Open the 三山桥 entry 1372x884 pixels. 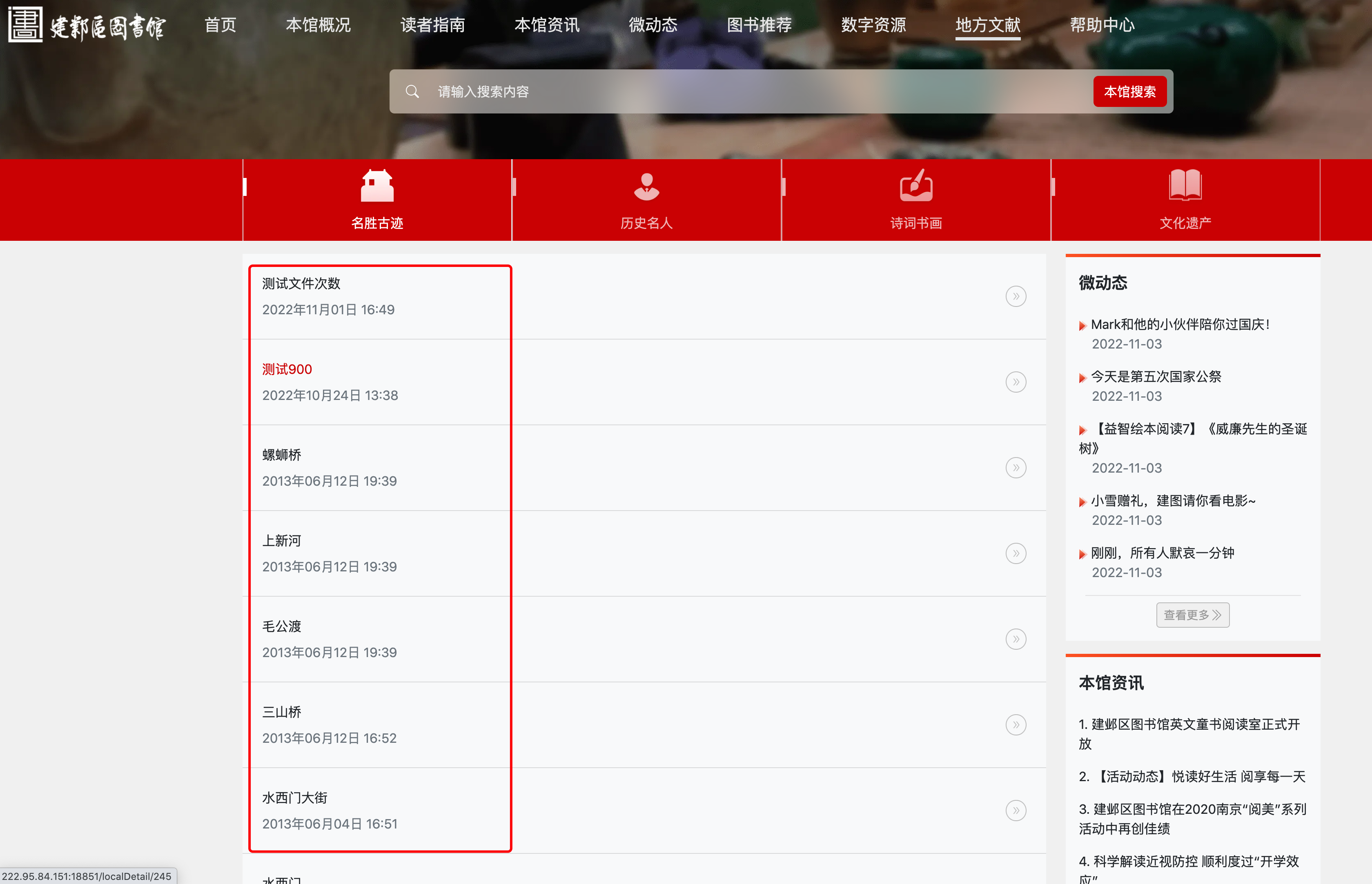click(281, 712)
